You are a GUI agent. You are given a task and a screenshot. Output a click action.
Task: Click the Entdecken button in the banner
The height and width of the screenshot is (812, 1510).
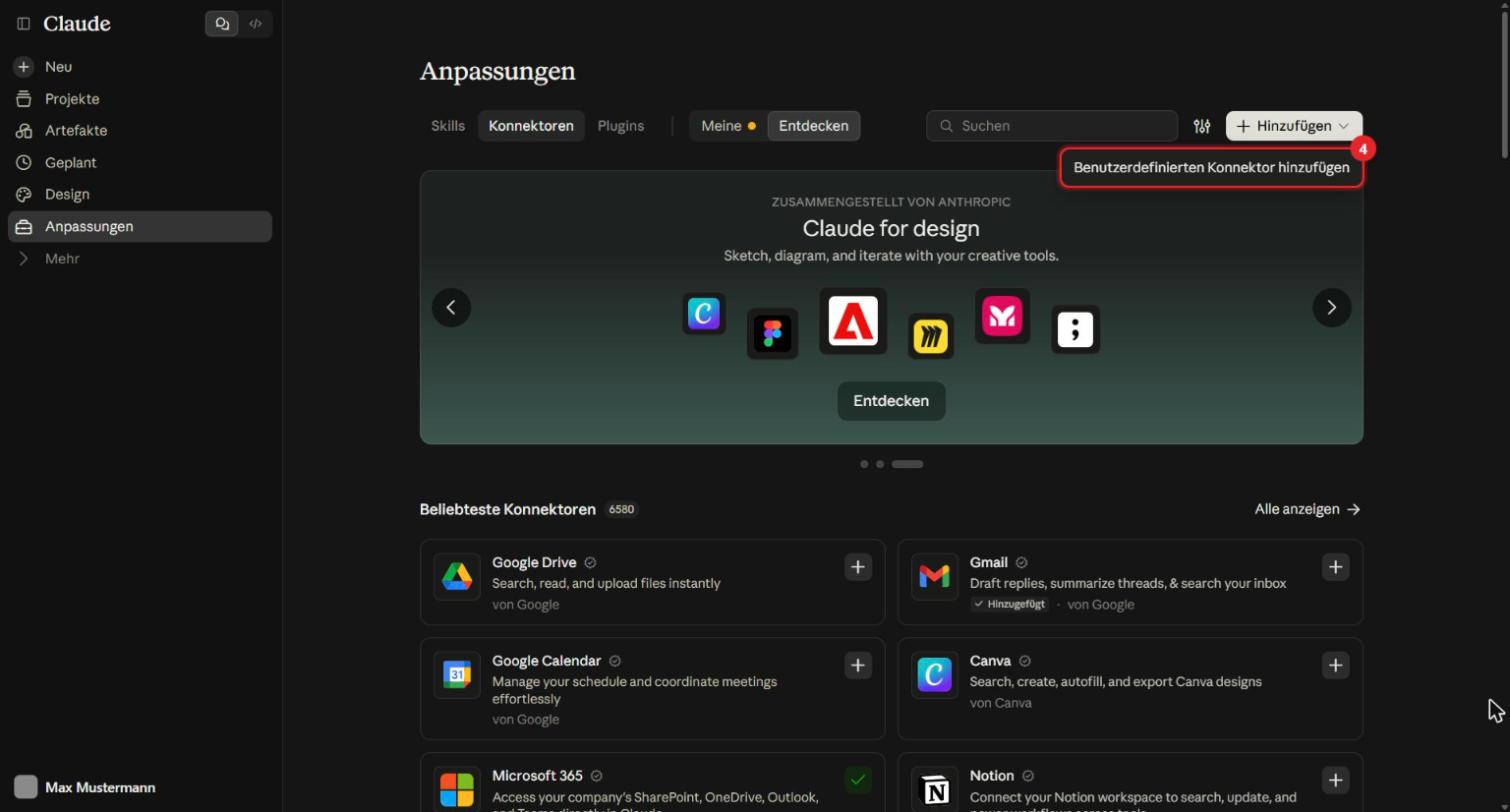(x=891, y=401)
